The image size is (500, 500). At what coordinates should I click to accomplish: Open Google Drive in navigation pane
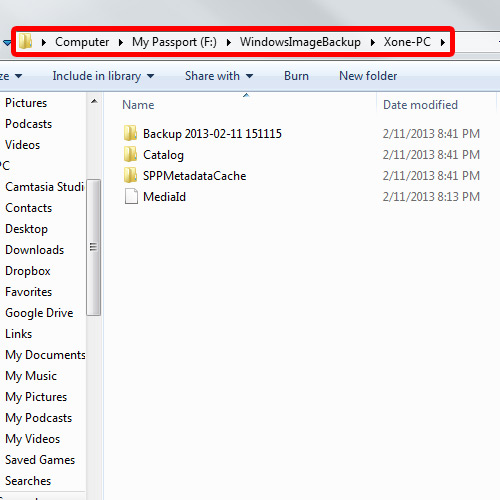(x=39, y=313)
